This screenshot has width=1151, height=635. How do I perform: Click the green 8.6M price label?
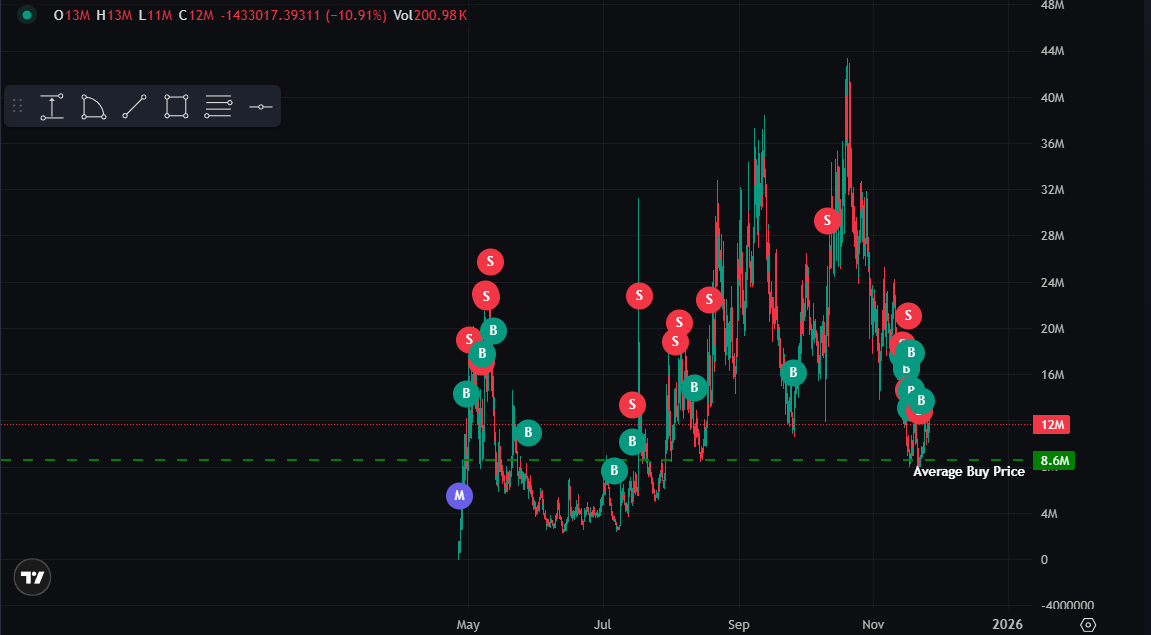click(x=1056, y=461)
